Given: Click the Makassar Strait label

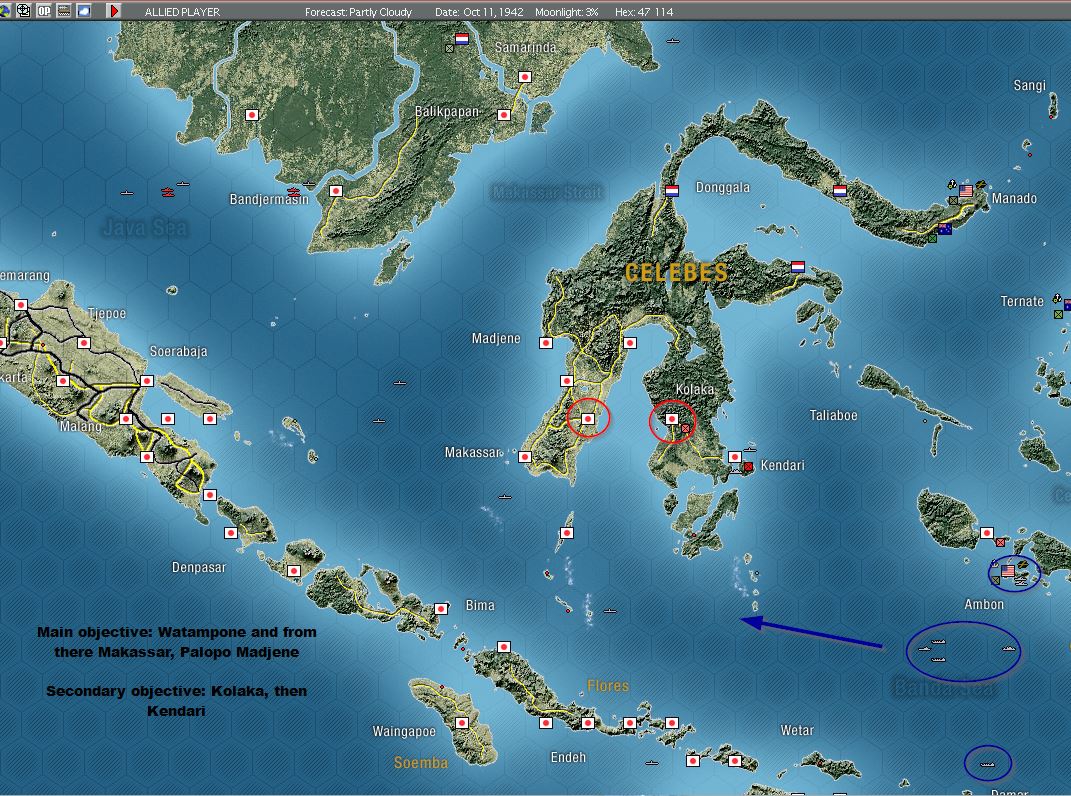Looking at the screenshot, I should click(x=548, y=192).
